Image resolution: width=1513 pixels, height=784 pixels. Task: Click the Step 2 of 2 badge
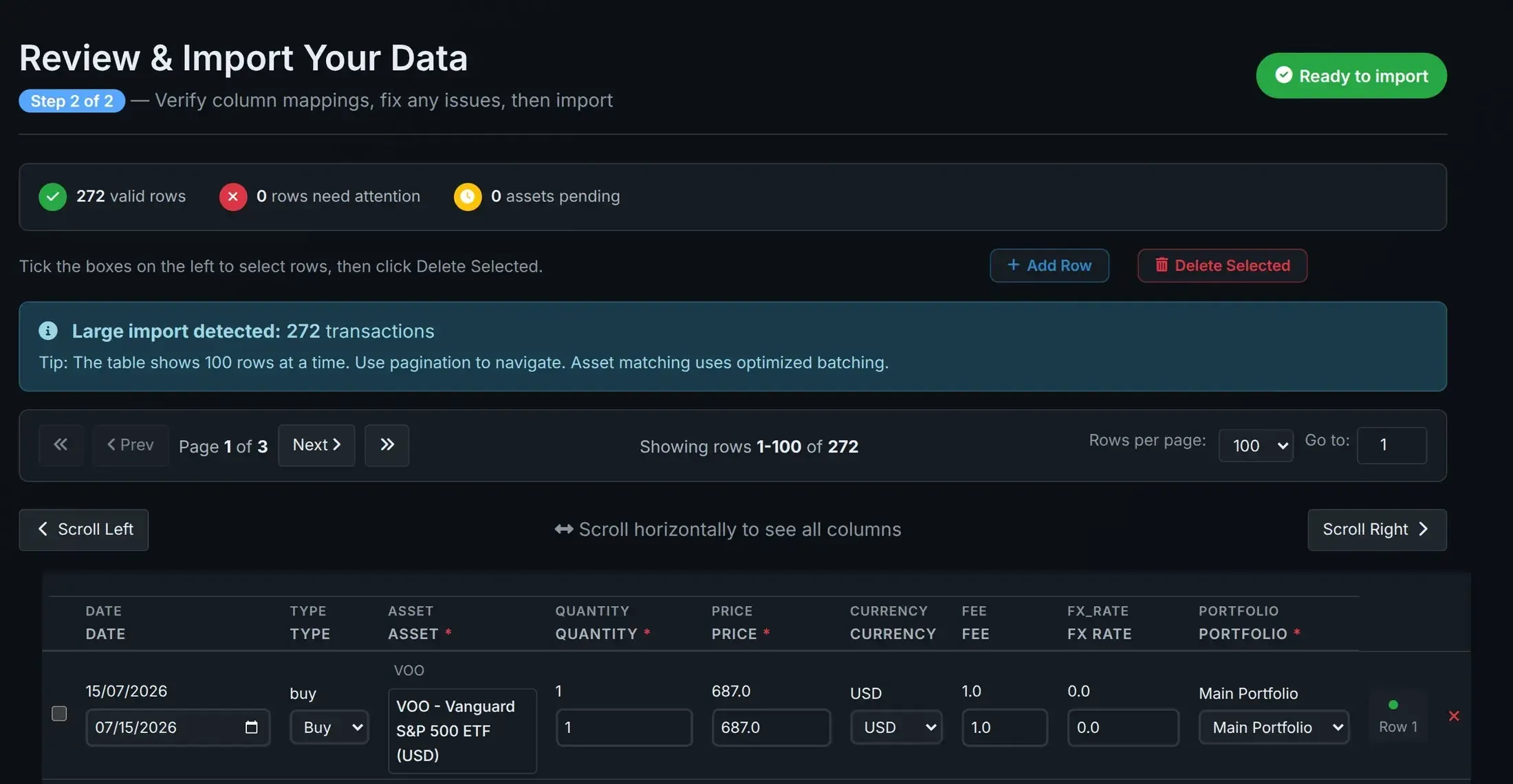[72, 101]
